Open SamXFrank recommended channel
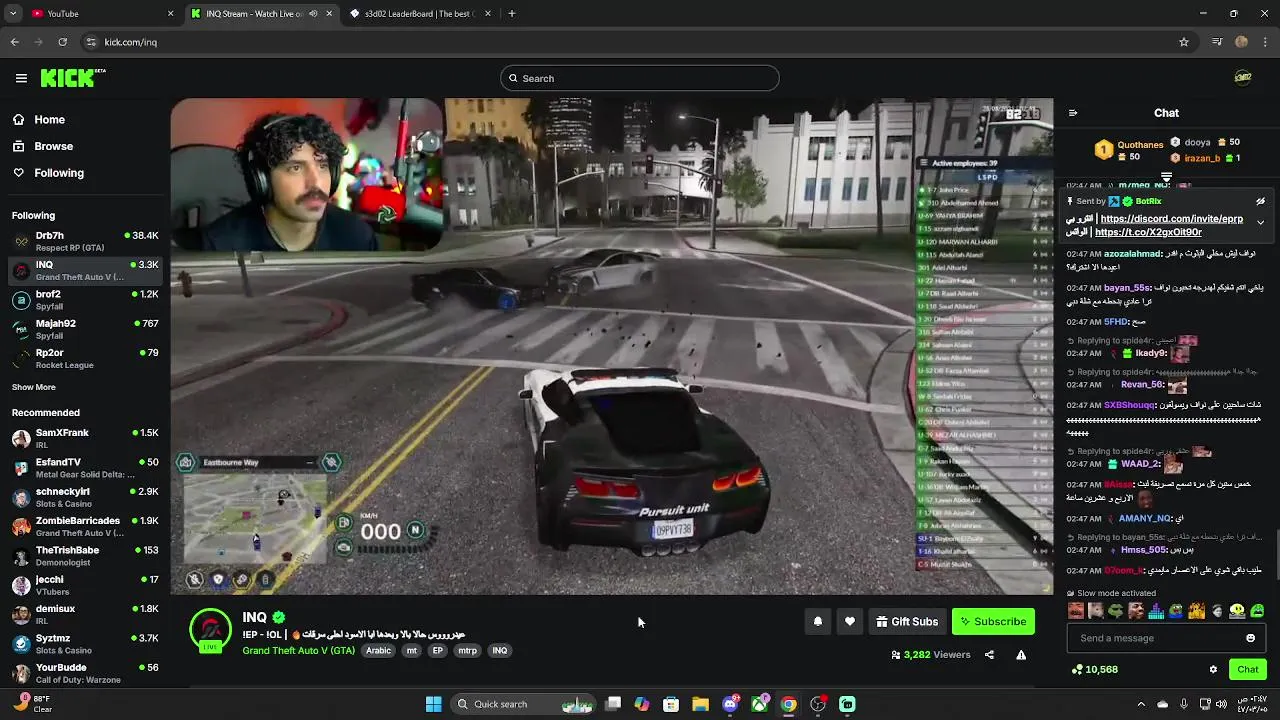Screen dimensions: 1280x720 tap(84, 438)
